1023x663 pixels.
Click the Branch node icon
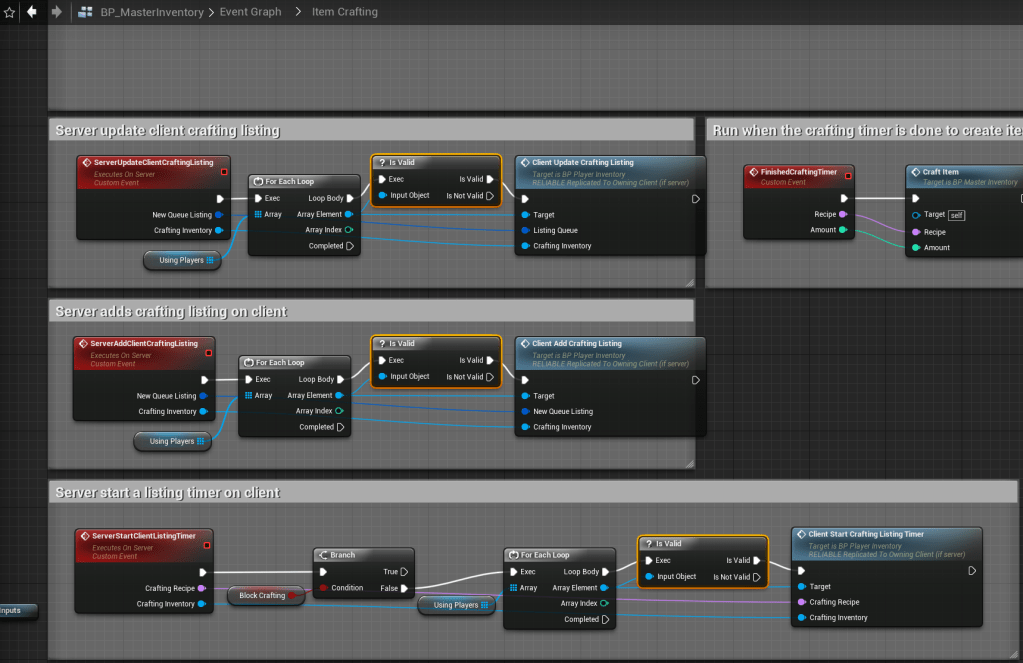tap(323, 554)
